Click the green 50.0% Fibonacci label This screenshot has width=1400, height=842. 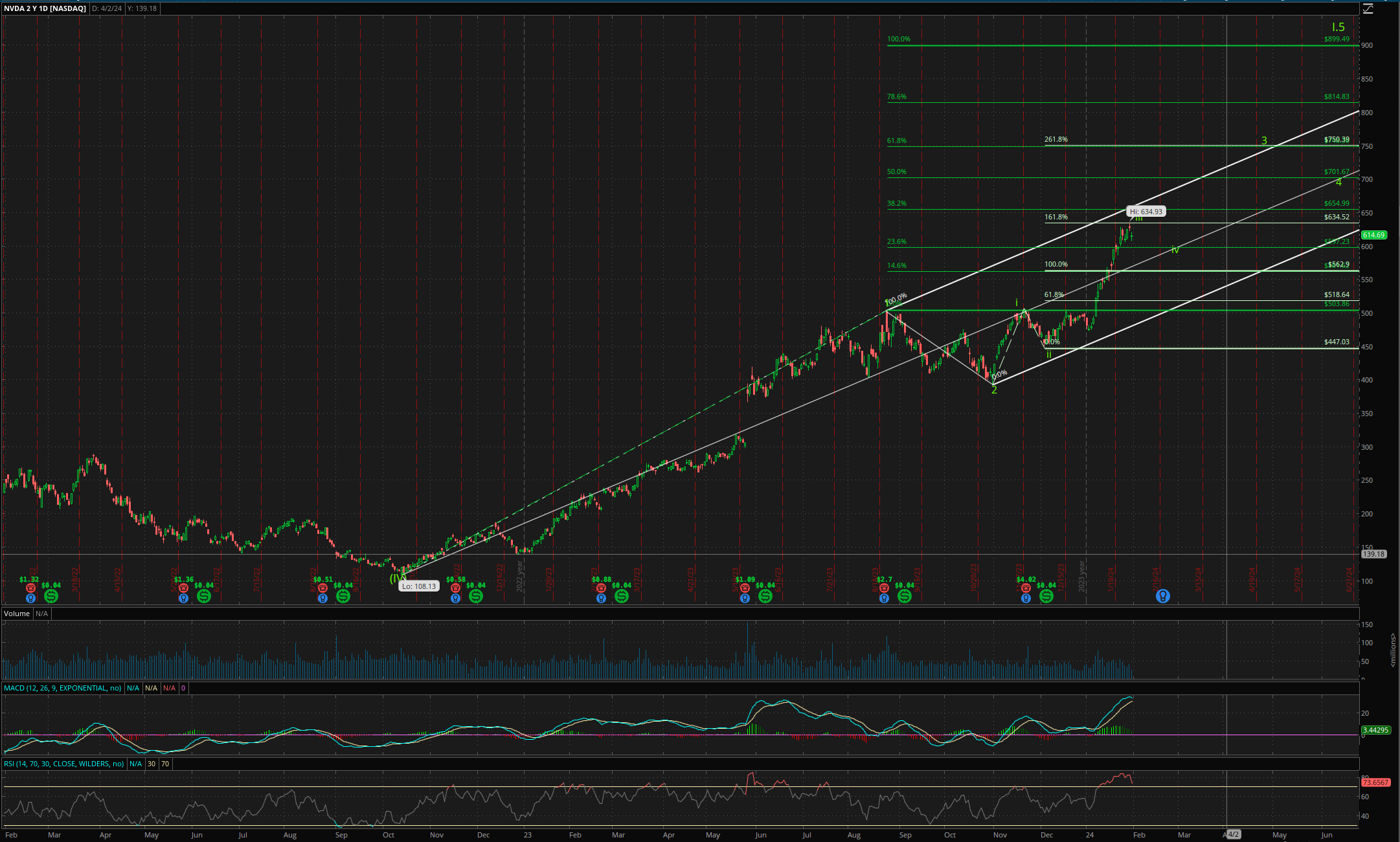[897, 172]
